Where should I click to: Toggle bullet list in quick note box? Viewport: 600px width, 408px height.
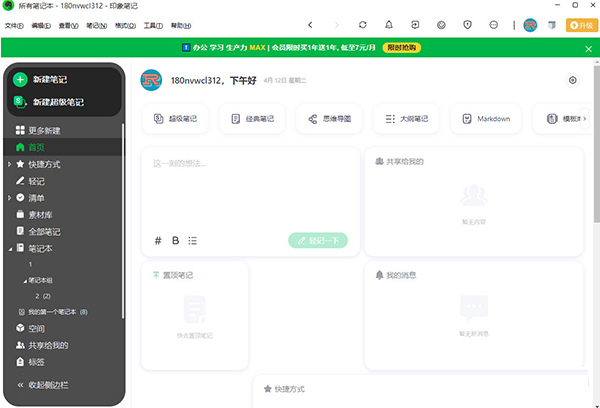(x=192, y=240)
